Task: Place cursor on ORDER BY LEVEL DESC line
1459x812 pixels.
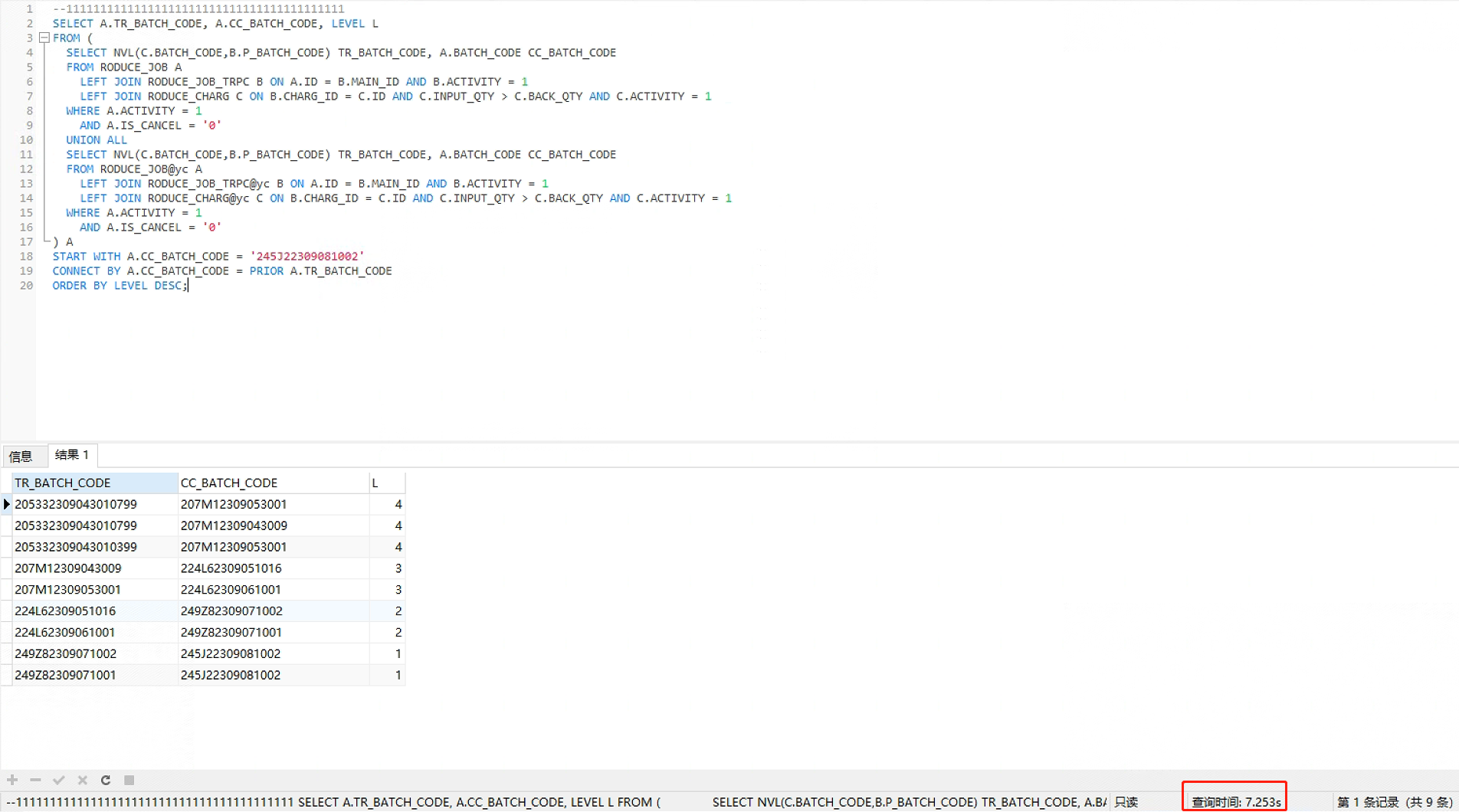Action: (120, 286)
